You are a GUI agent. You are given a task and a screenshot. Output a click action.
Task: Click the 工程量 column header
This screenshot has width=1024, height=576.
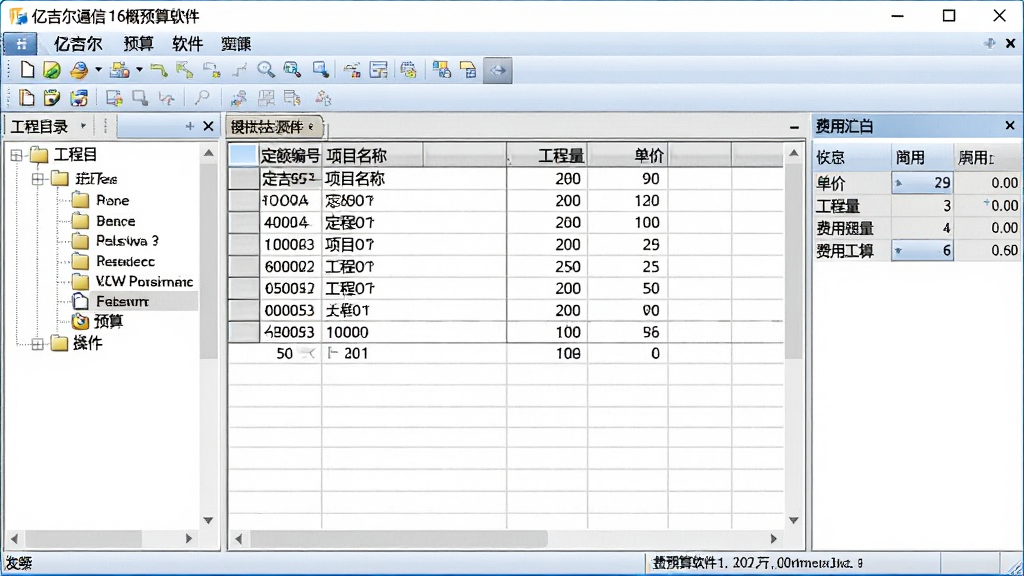coord(547,155)
